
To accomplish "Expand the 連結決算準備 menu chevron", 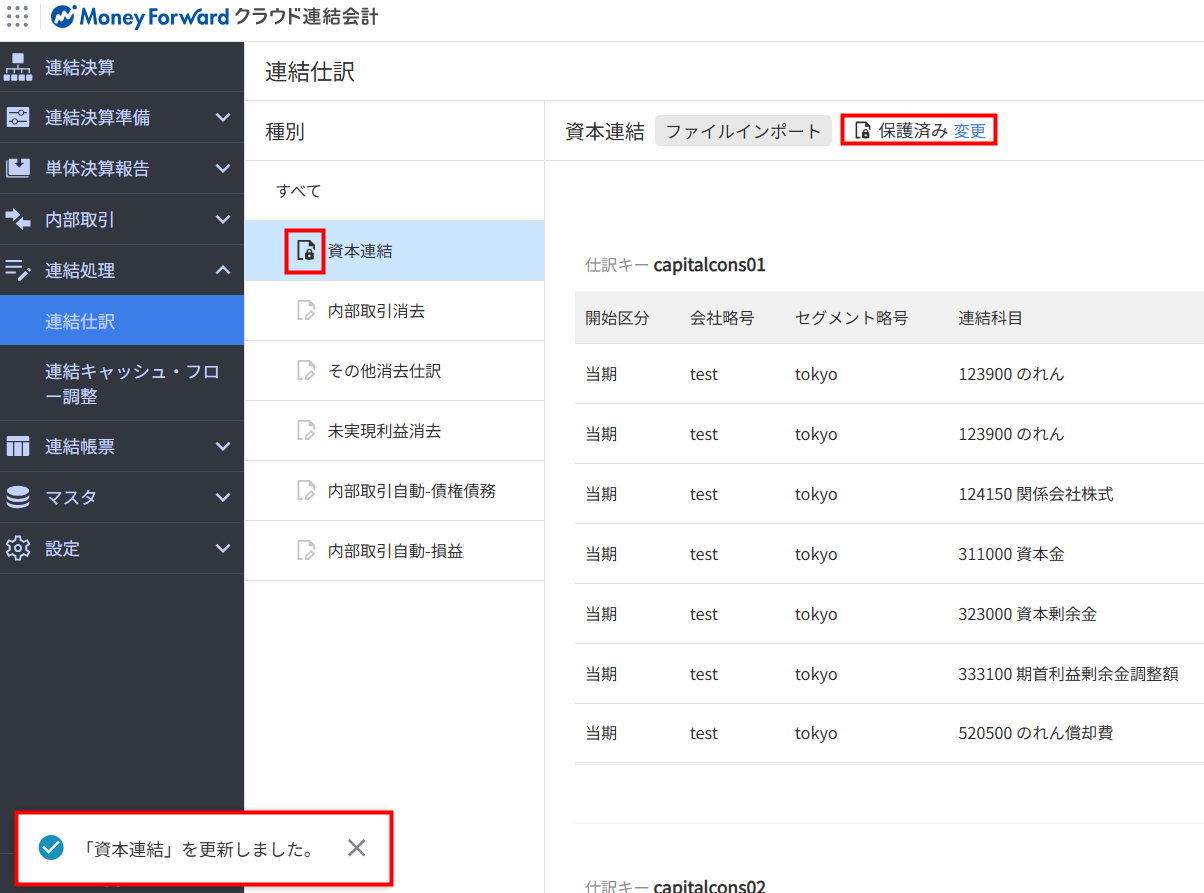I will 223,118.
